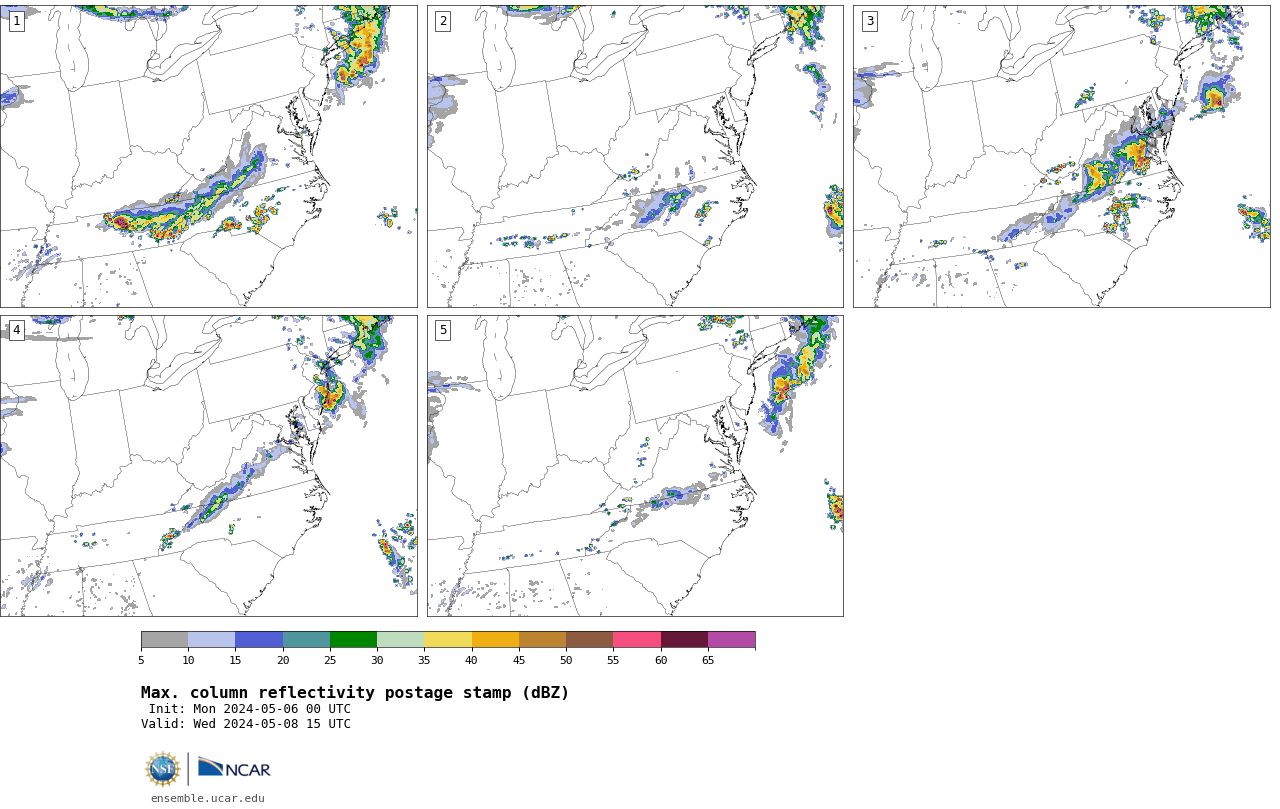The image size is (1280, 809).
Task: Open ensemble member 4 reflectivity map
Action: 208,466
